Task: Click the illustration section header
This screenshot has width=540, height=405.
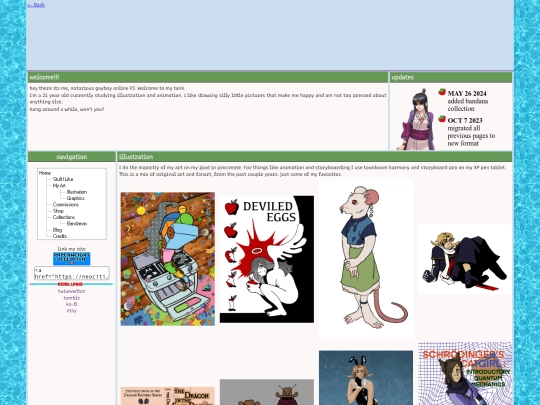Action: click(315, 157)
